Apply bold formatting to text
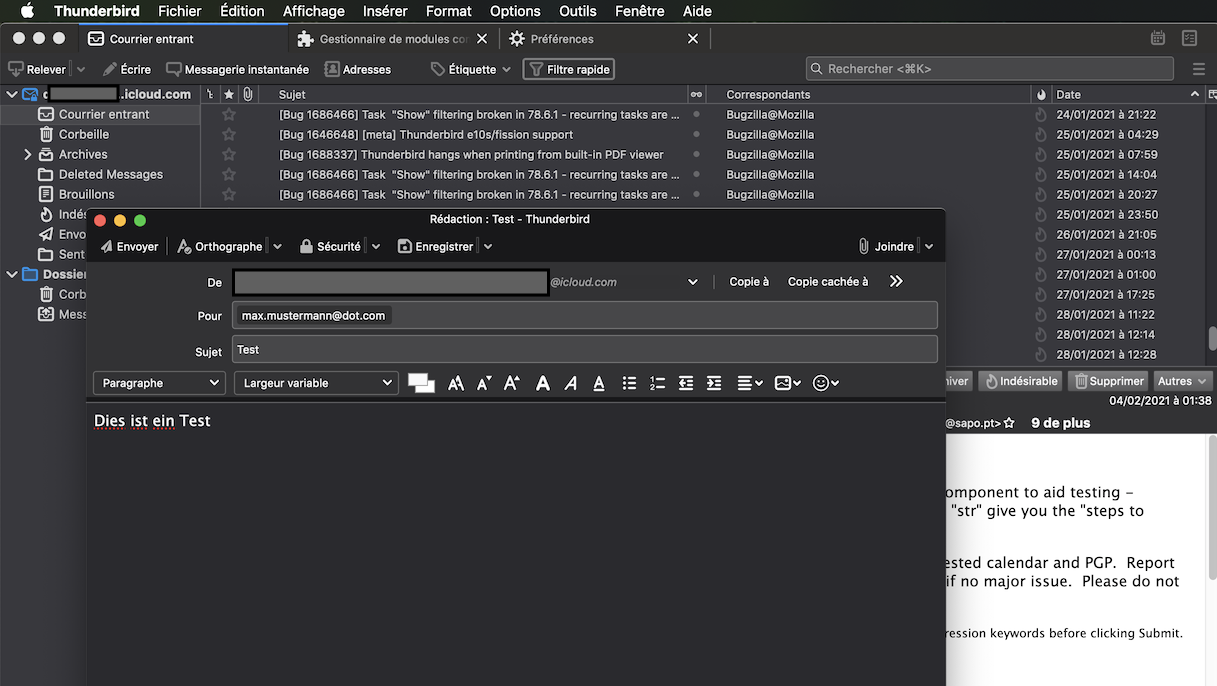The height and width of the screenshot is (686, 1217). coord(543,383)
